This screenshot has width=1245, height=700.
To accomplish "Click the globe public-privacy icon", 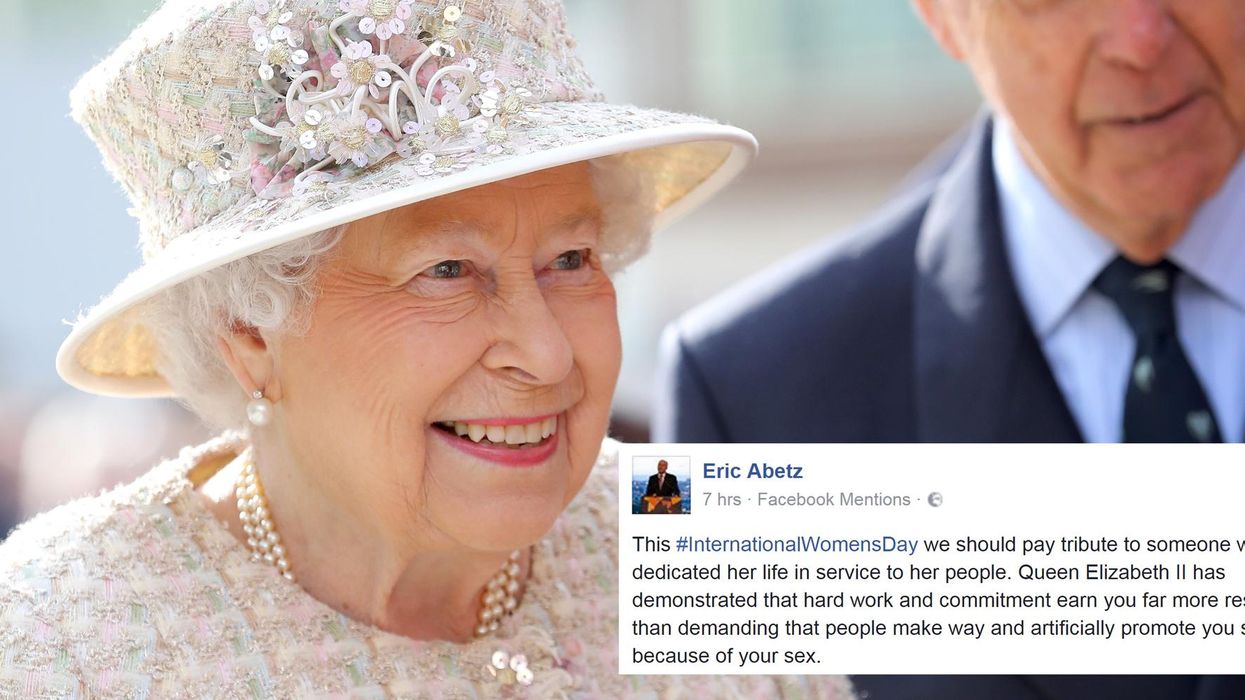I will [x=935, y=499].
